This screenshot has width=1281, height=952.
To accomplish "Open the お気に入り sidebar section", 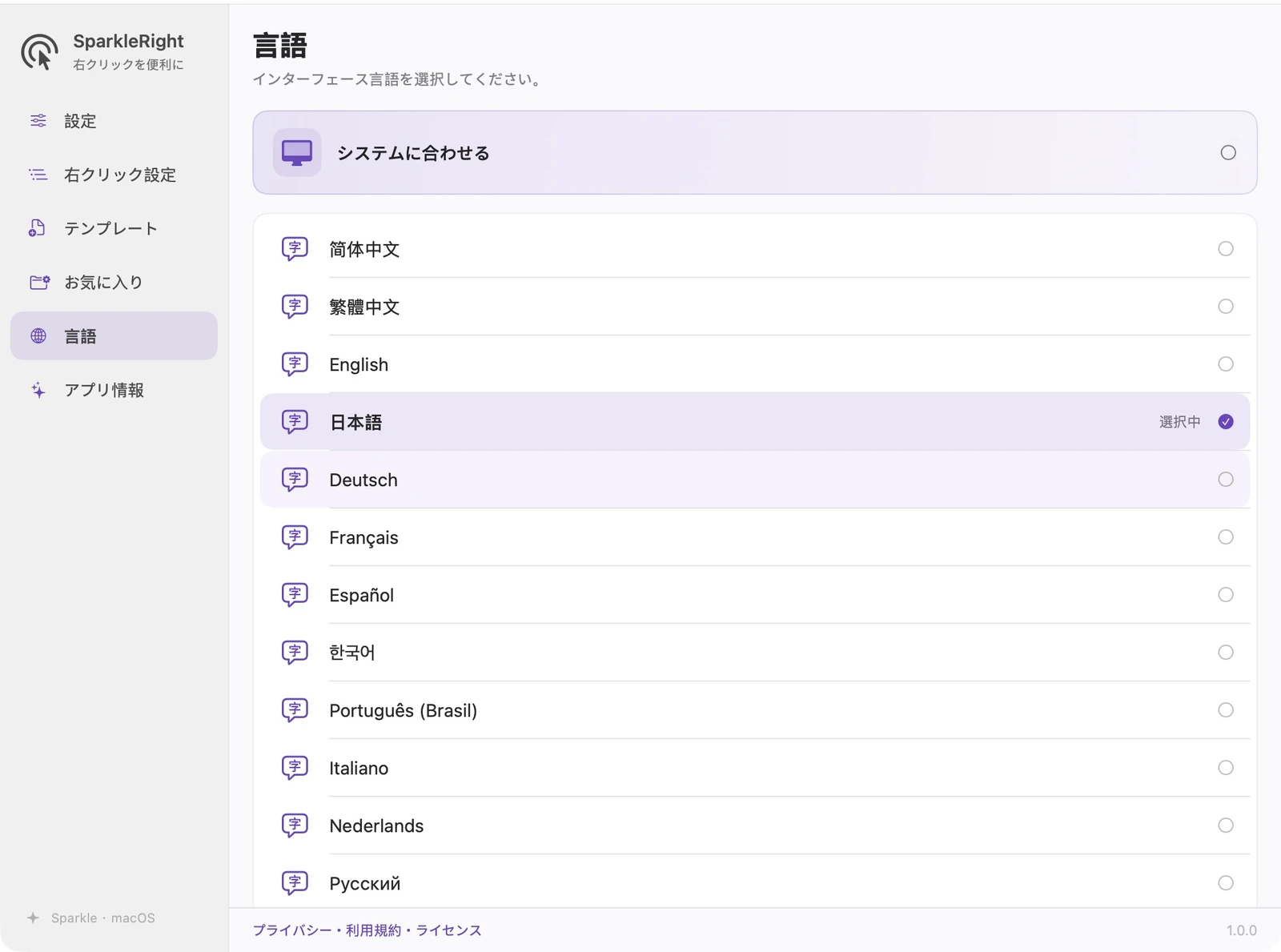I will click(114, 282).
